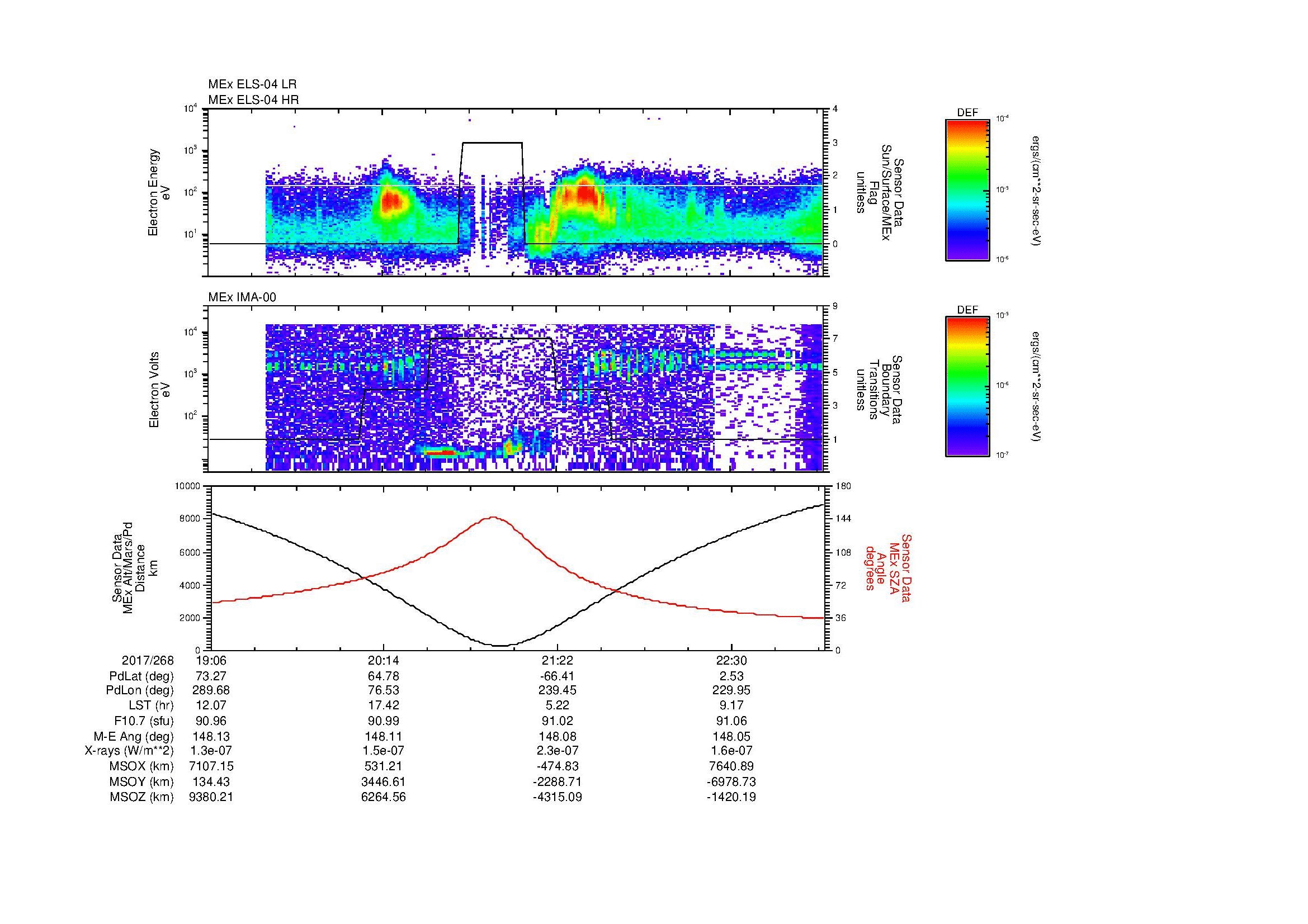Click the 'Electron Volts eV' axis label
This screenshot has width=1308, height=924.
pyautogui.click(x=159, y=390)
